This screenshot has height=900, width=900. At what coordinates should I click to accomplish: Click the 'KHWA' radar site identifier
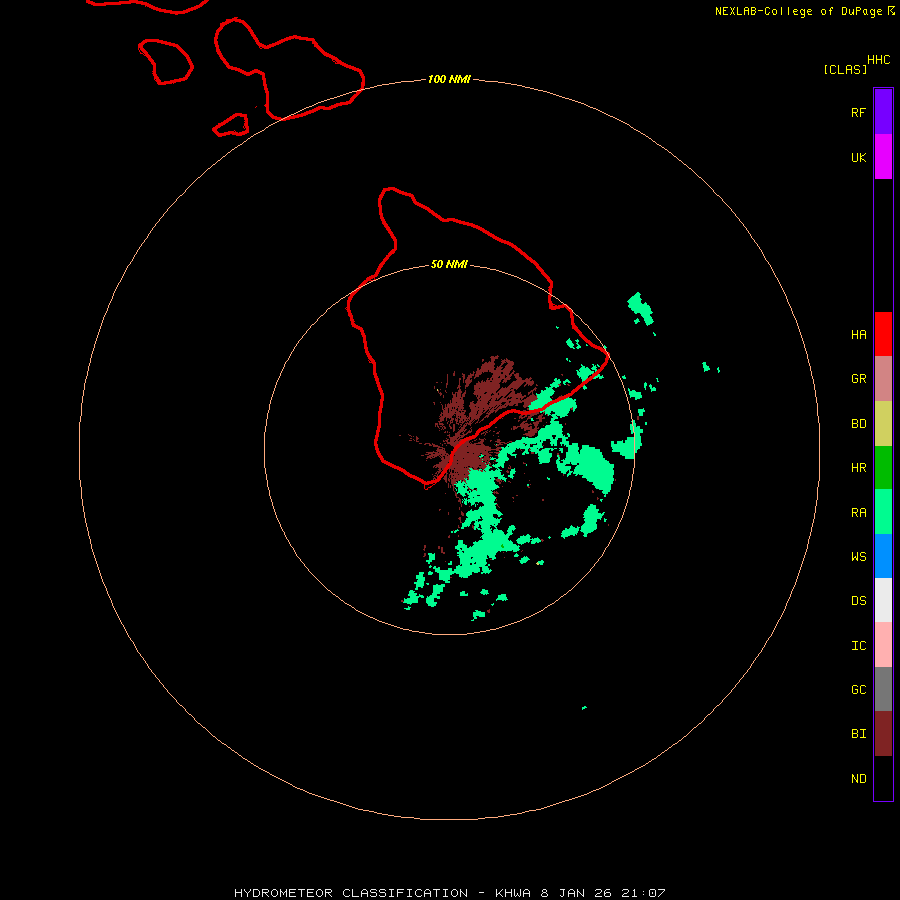[x=513, y=893]
